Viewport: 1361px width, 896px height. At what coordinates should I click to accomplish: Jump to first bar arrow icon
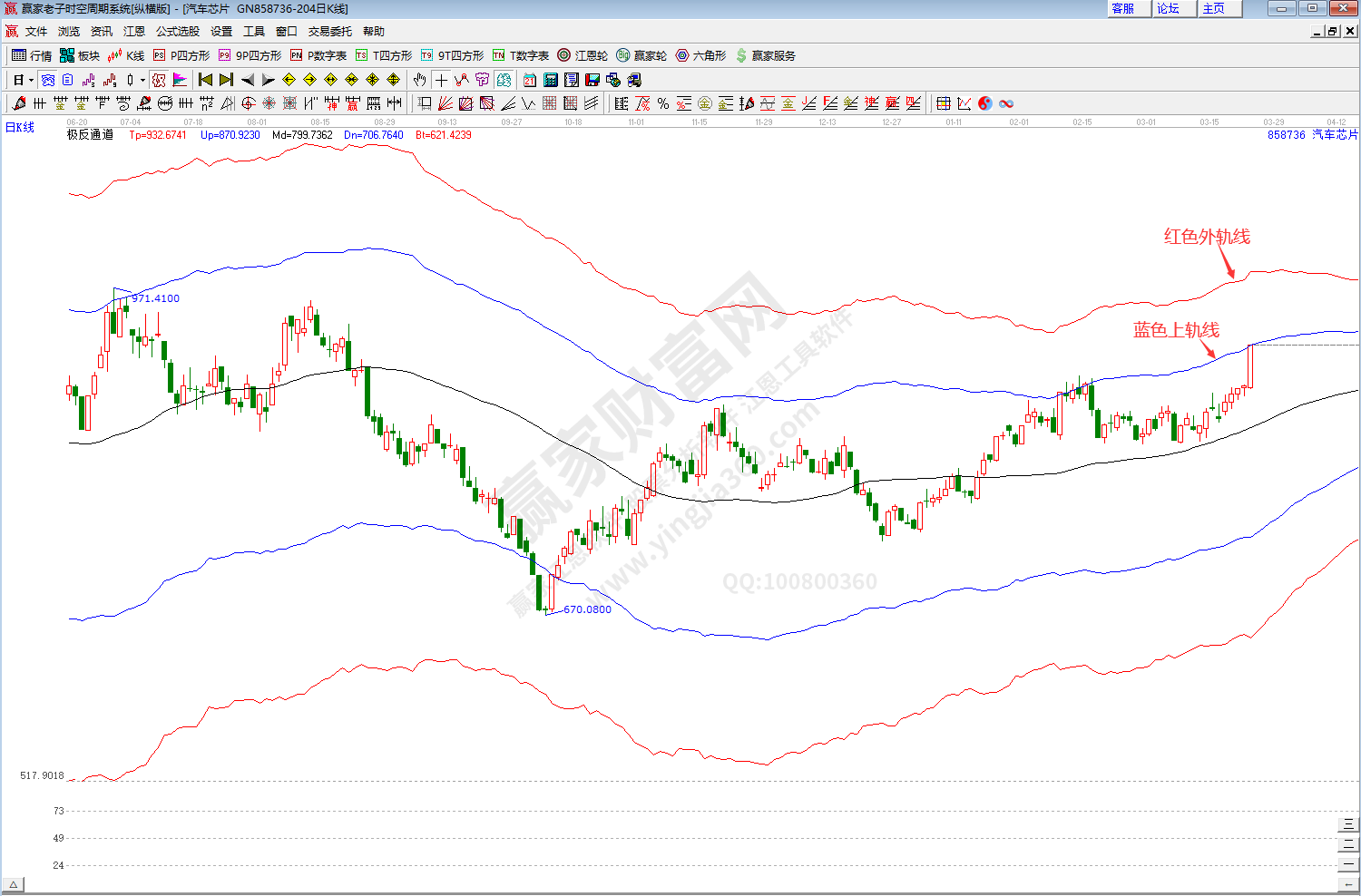click(205, 80)
